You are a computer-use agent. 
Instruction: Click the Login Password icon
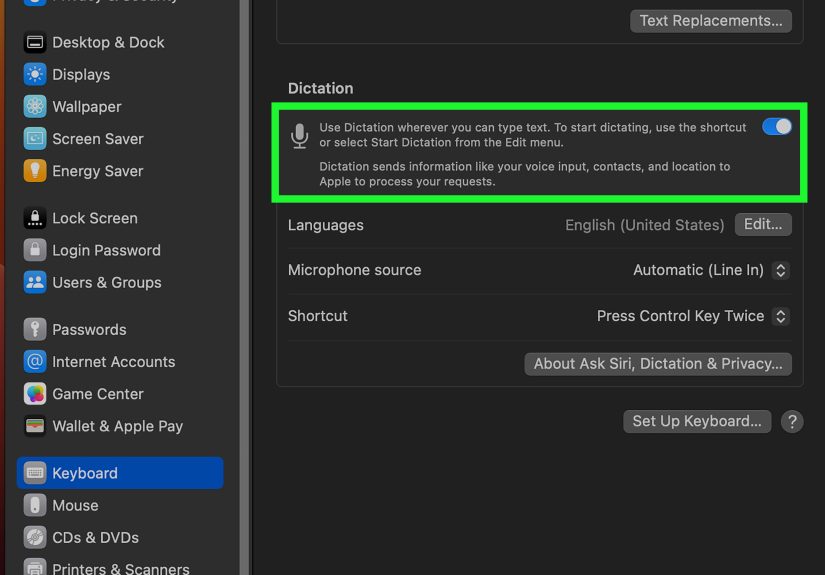tap(35, 250)
